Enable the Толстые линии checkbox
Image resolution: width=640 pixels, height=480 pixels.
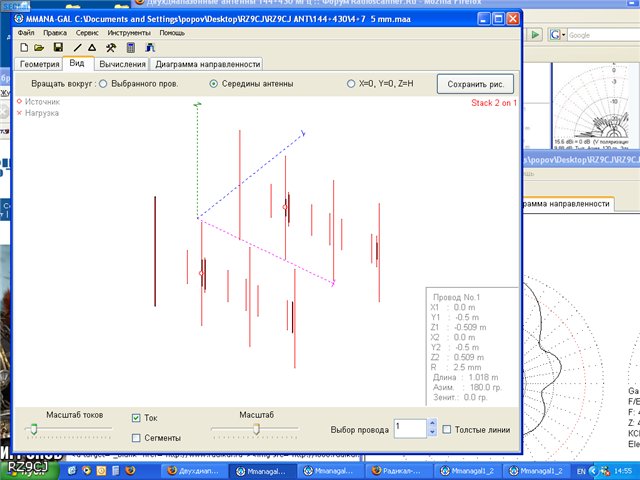447,429
